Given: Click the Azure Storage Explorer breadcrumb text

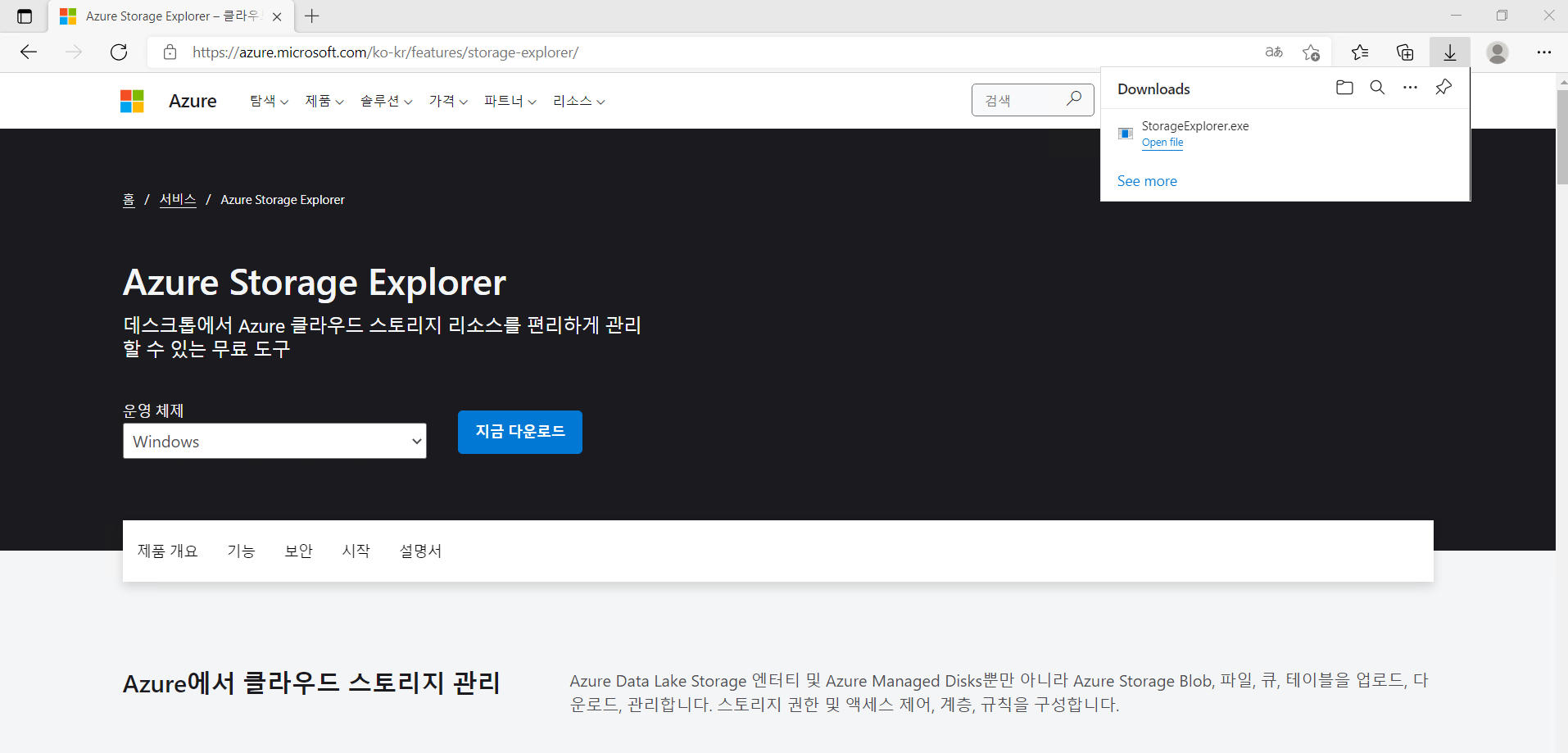Looking at the screenshot, I should [283, 200].
